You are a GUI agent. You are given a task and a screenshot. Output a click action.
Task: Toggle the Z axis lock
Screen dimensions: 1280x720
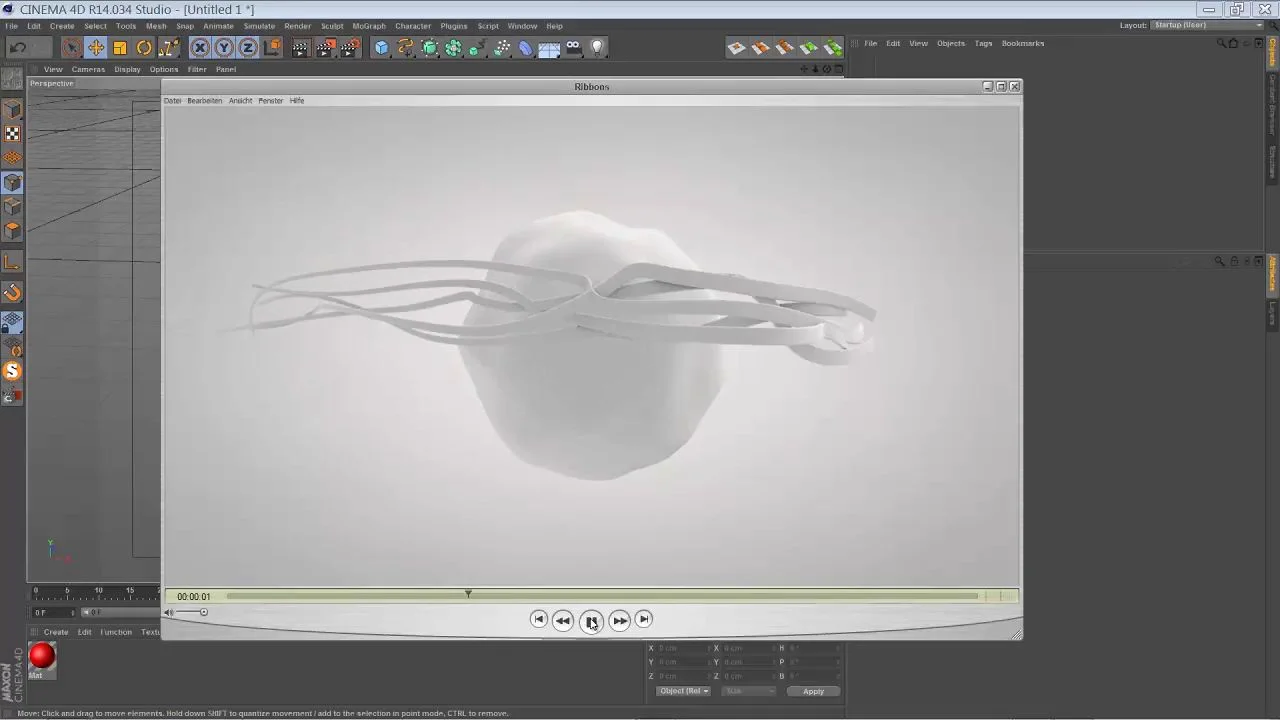248,47
